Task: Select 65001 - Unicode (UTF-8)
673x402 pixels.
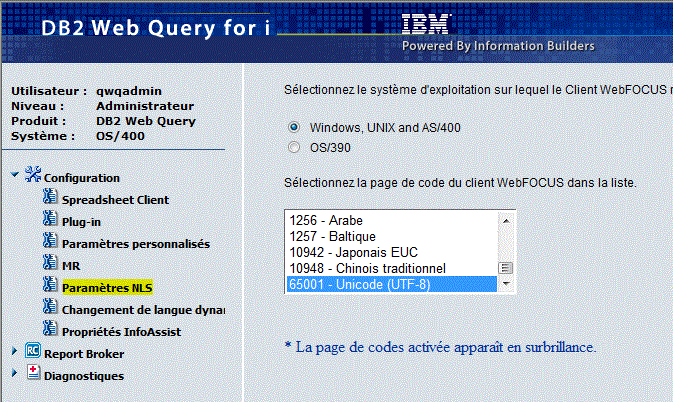Action: [x=392, y=284]
